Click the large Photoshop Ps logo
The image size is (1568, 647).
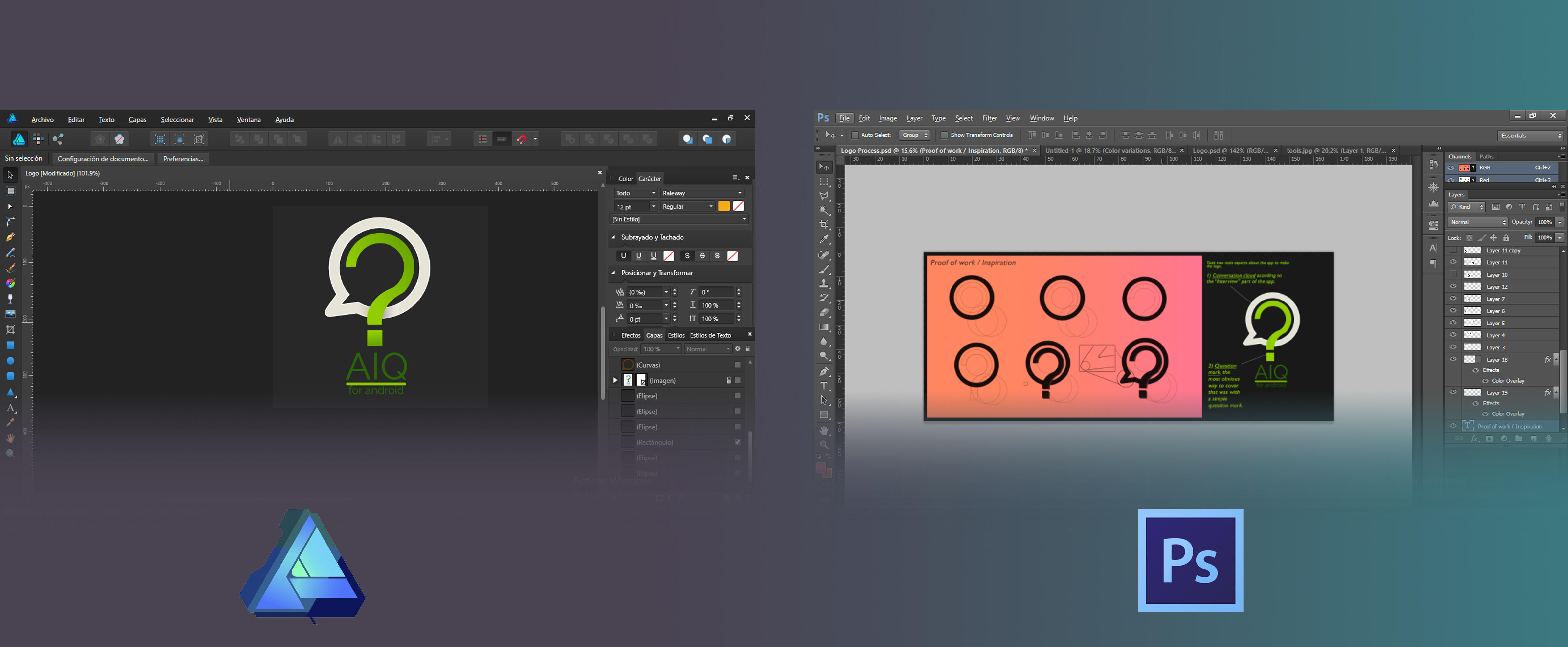[1190, 561]
